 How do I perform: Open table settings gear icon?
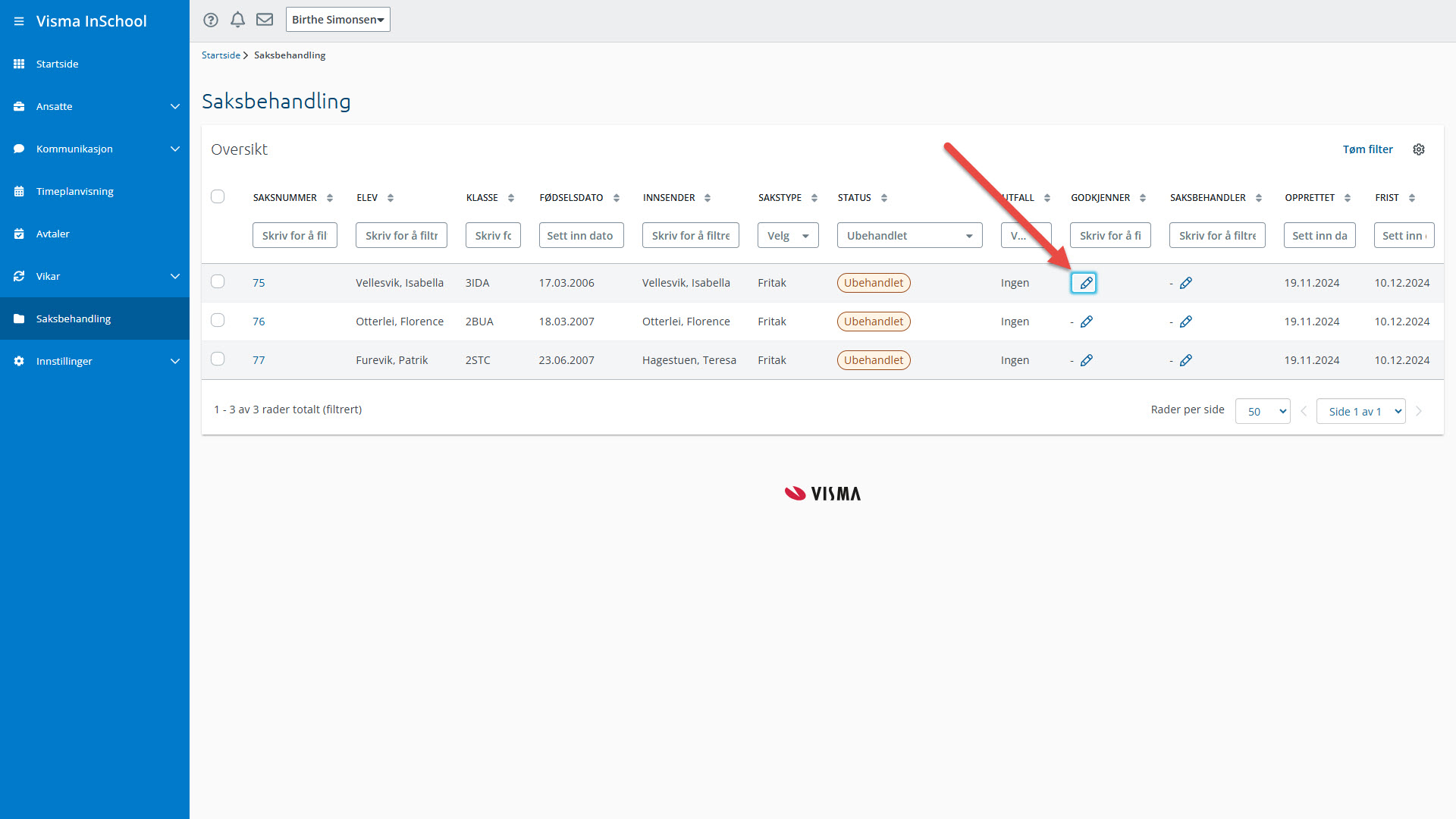(1418, 149)
